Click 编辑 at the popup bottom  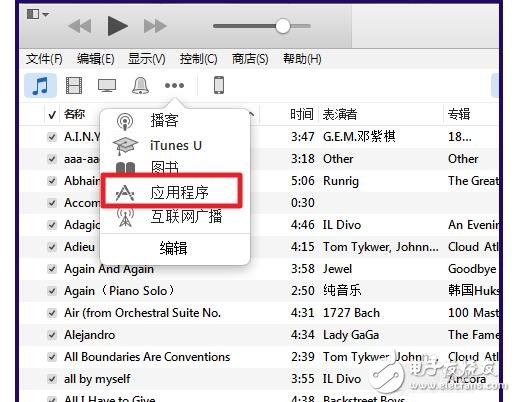tap(173, 248)
